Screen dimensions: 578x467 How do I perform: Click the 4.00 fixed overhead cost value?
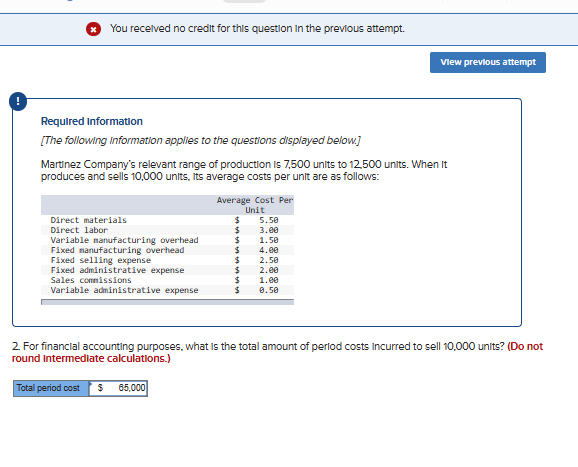269,250
